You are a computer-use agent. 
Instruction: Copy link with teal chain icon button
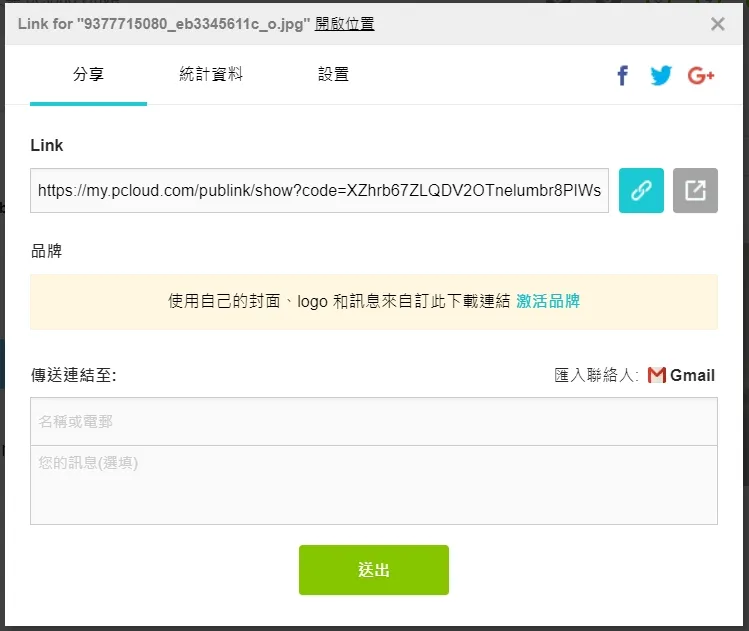click(x=641, y=190)
